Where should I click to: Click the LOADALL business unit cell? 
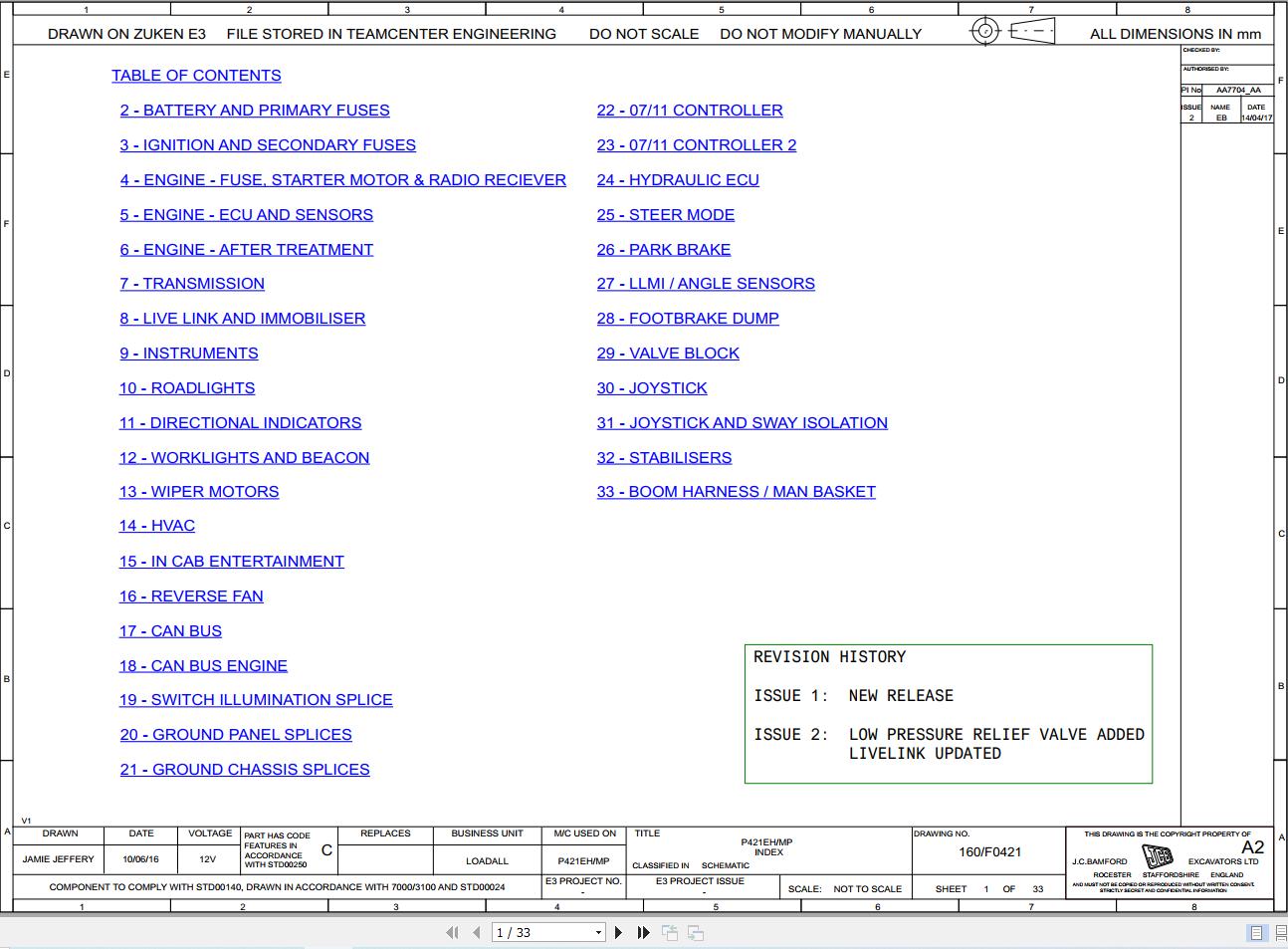click(487, 861)
